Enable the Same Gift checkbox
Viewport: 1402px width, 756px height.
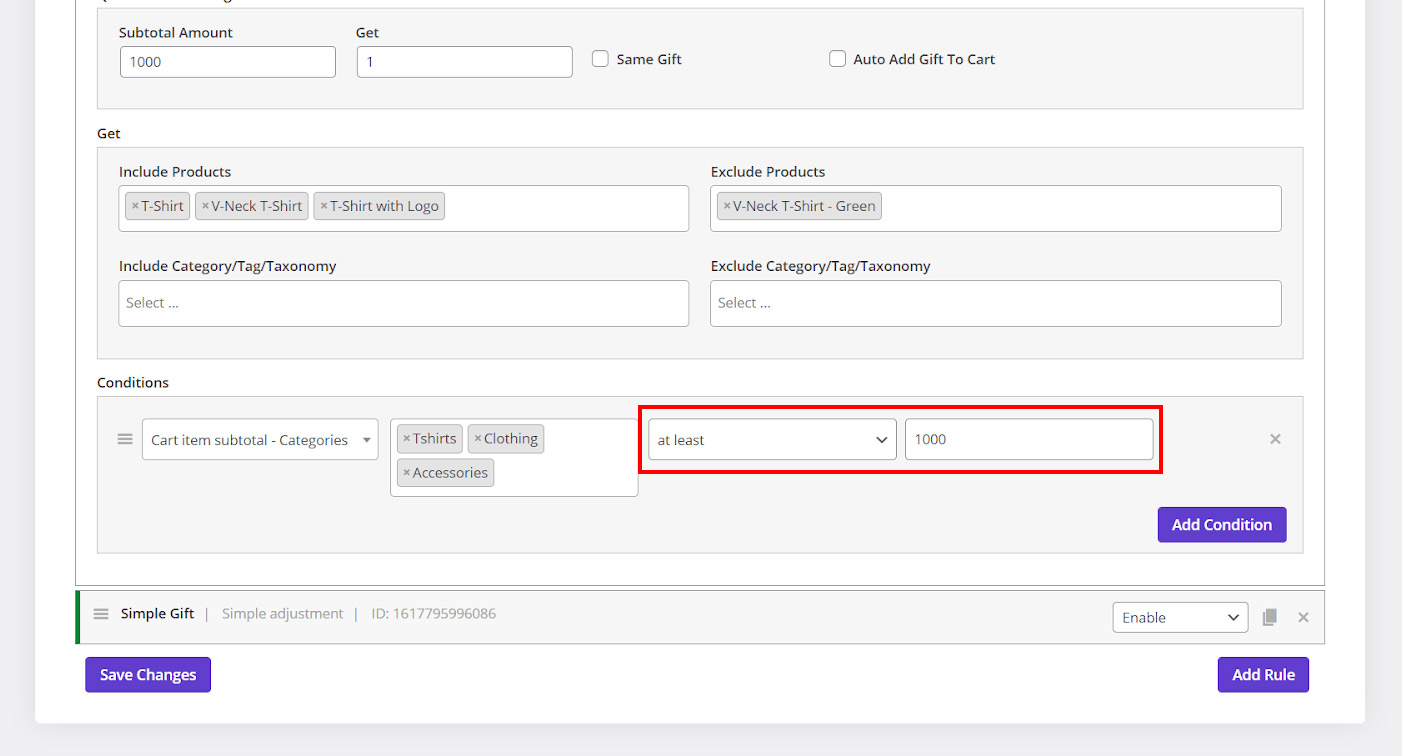click(600, 59)
